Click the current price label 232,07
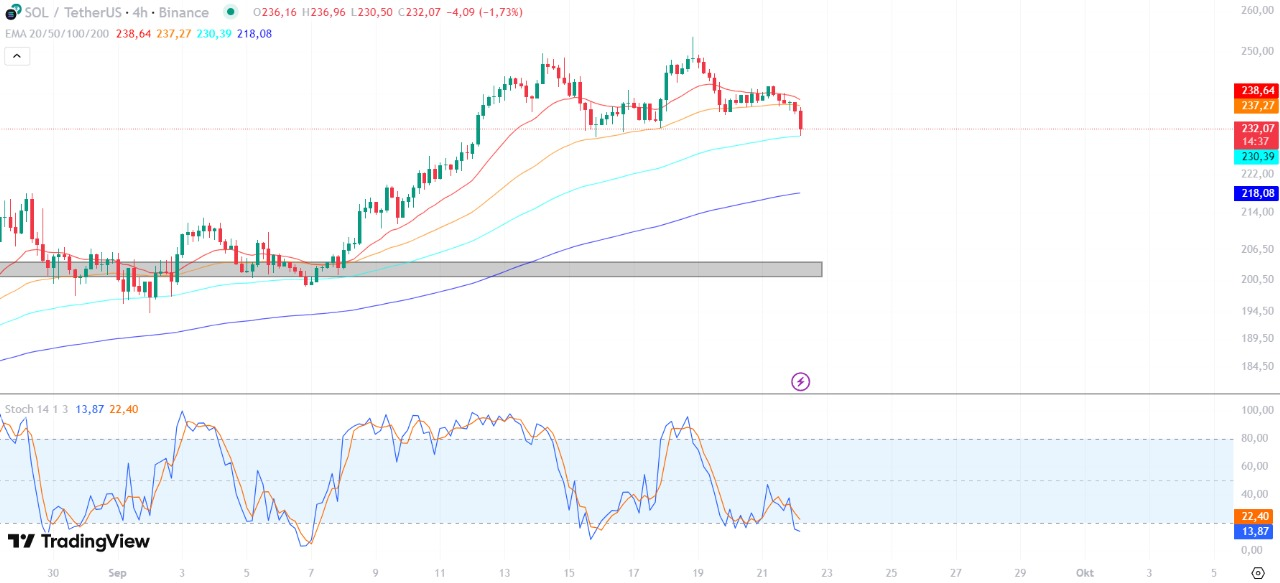 1256,128
